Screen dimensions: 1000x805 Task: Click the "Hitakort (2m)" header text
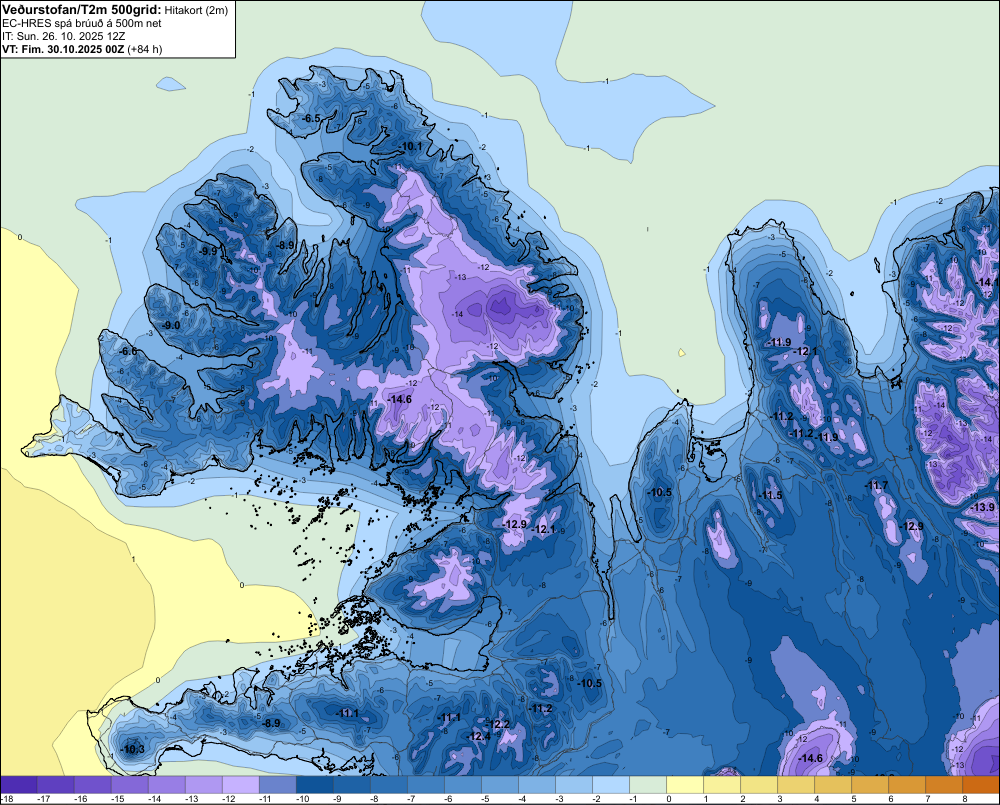coord(196,10)
